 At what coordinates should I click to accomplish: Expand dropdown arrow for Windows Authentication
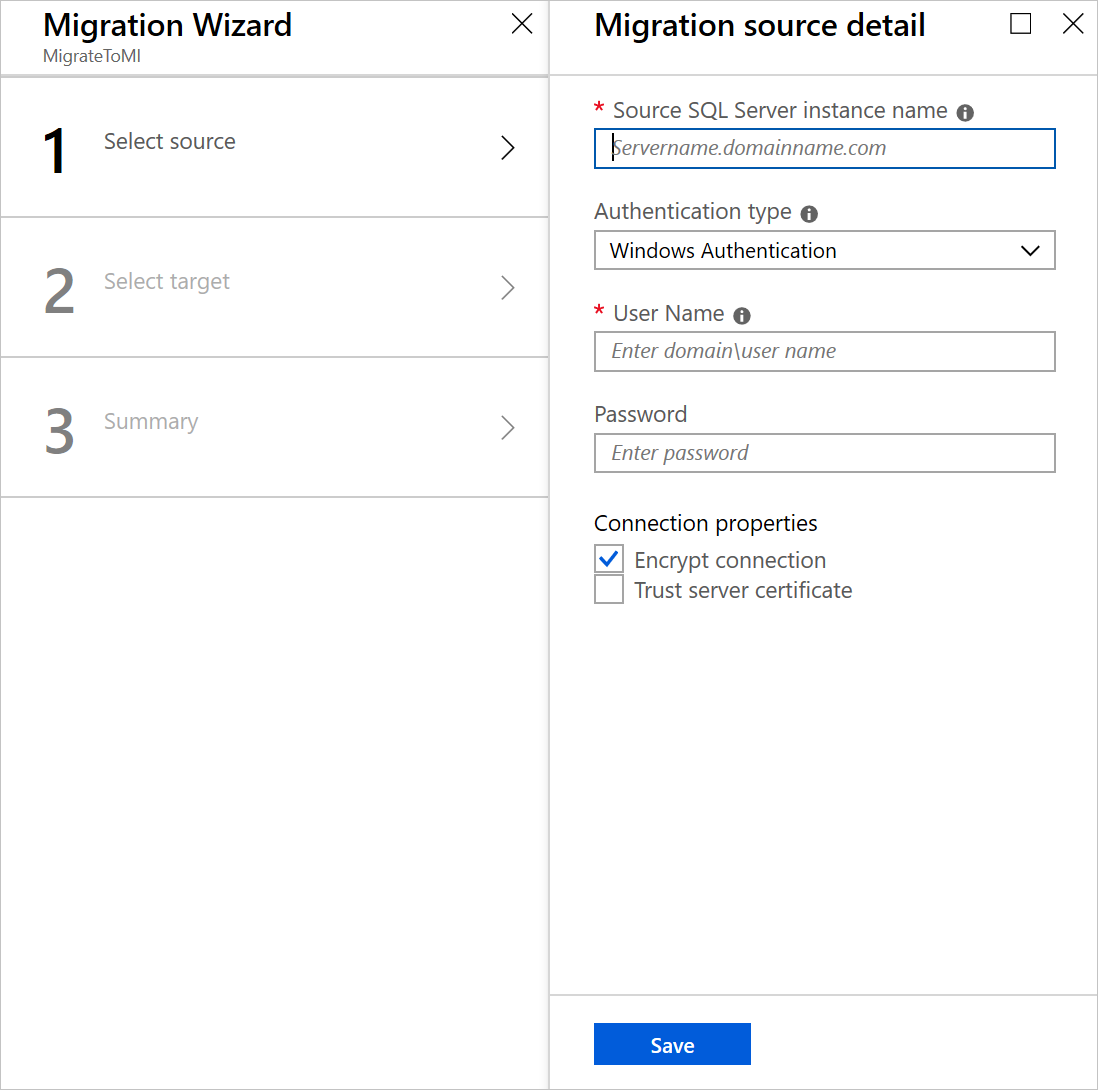pos(1030,250)
